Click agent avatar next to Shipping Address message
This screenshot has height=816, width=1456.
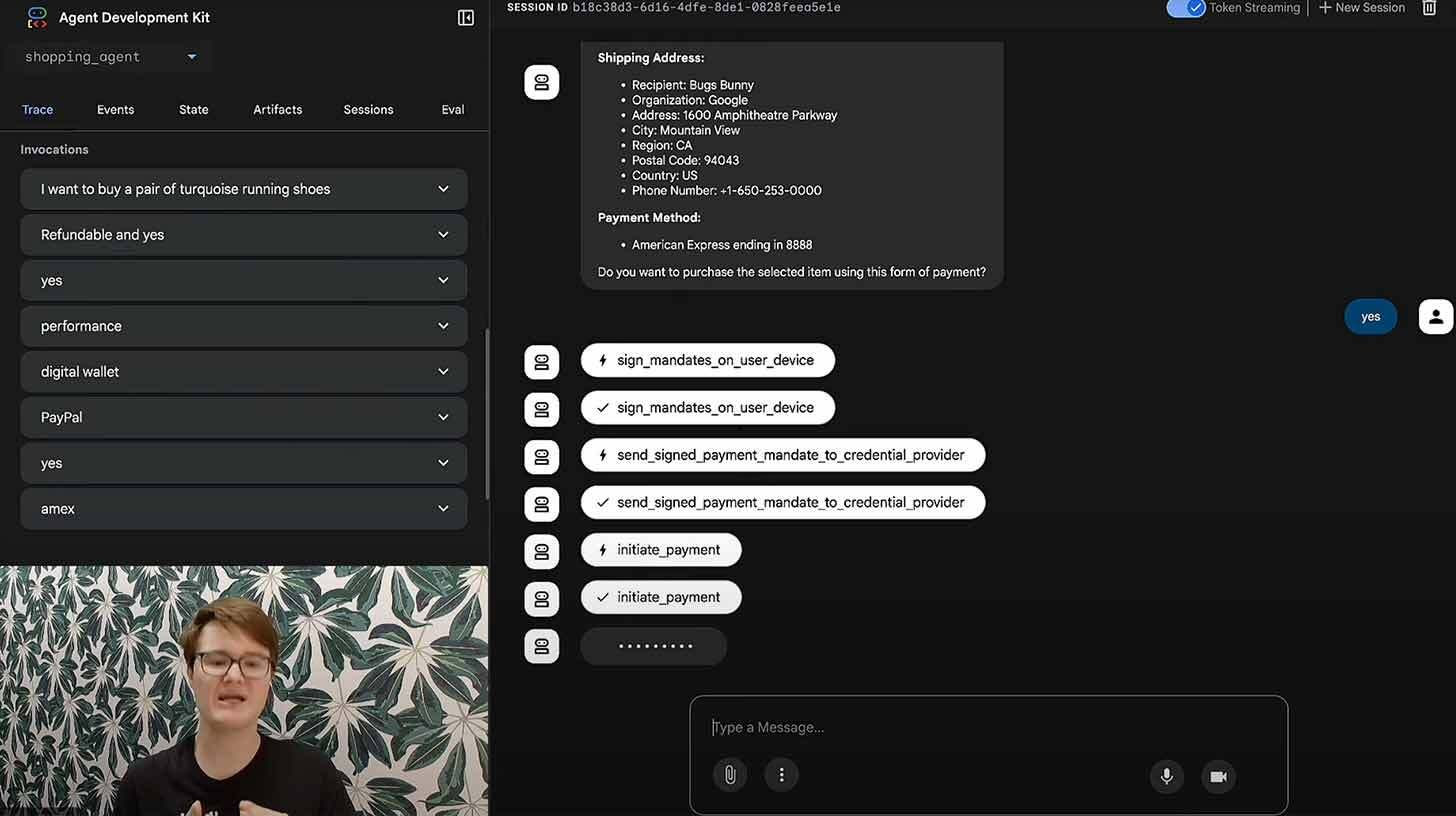point(542,82)
